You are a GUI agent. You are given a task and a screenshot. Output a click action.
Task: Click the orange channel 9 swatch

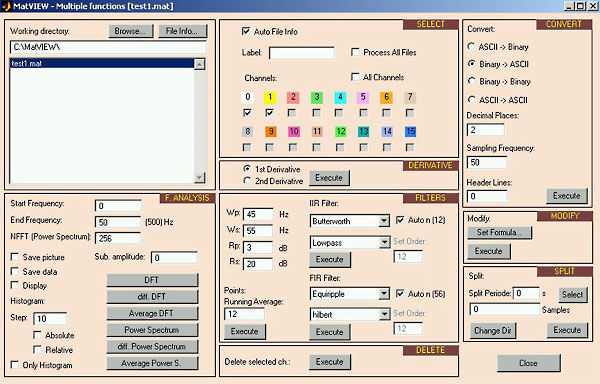tap(271, 132)
